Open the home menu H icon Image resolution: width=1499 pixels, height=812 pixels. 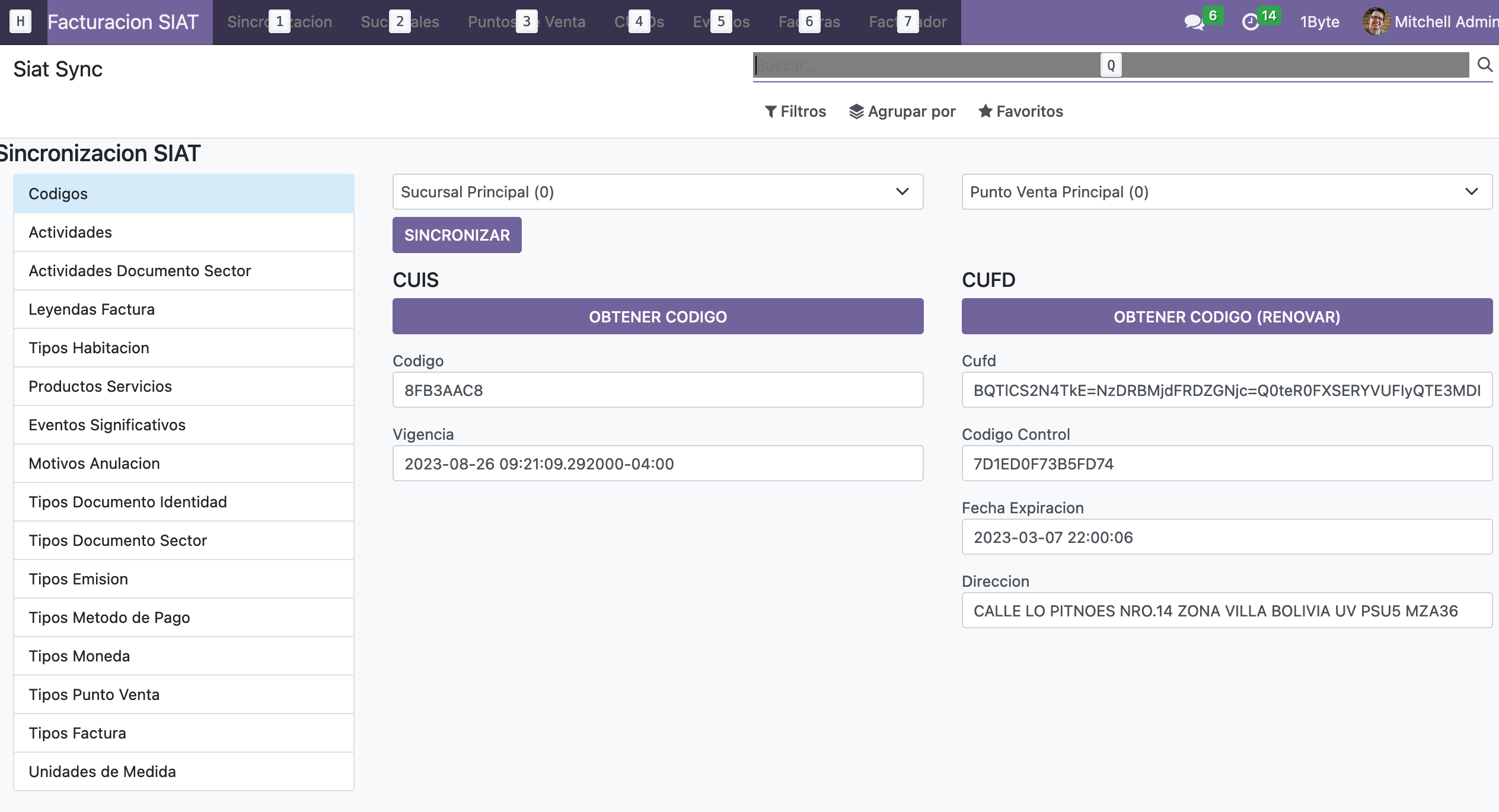tap(21, 22)
